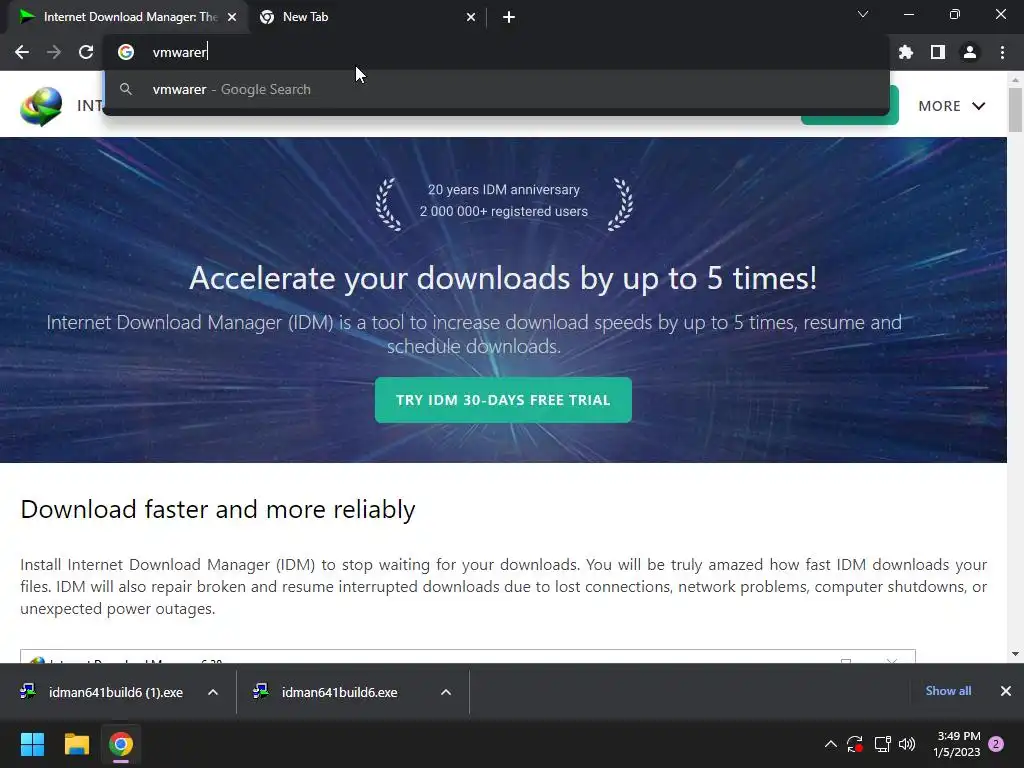Image resolution: width=1024 pixels, height=768 pixels.
Task: Click the page vertical scrollbar thumb
Action: pyautogui.click(x=1015, y=109)
